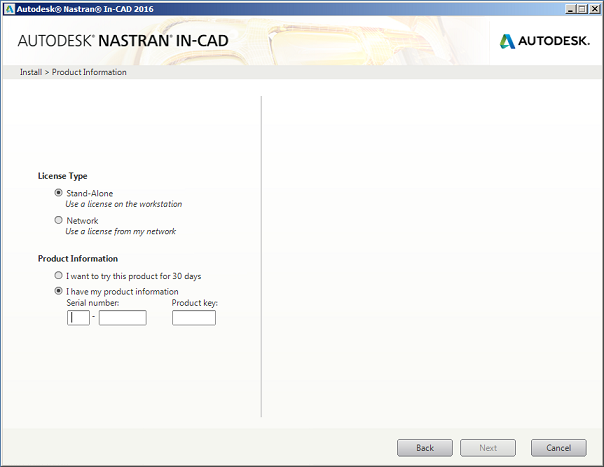Minimize the installer window
Screen dimensions: 604x467
tap(570, 9)
